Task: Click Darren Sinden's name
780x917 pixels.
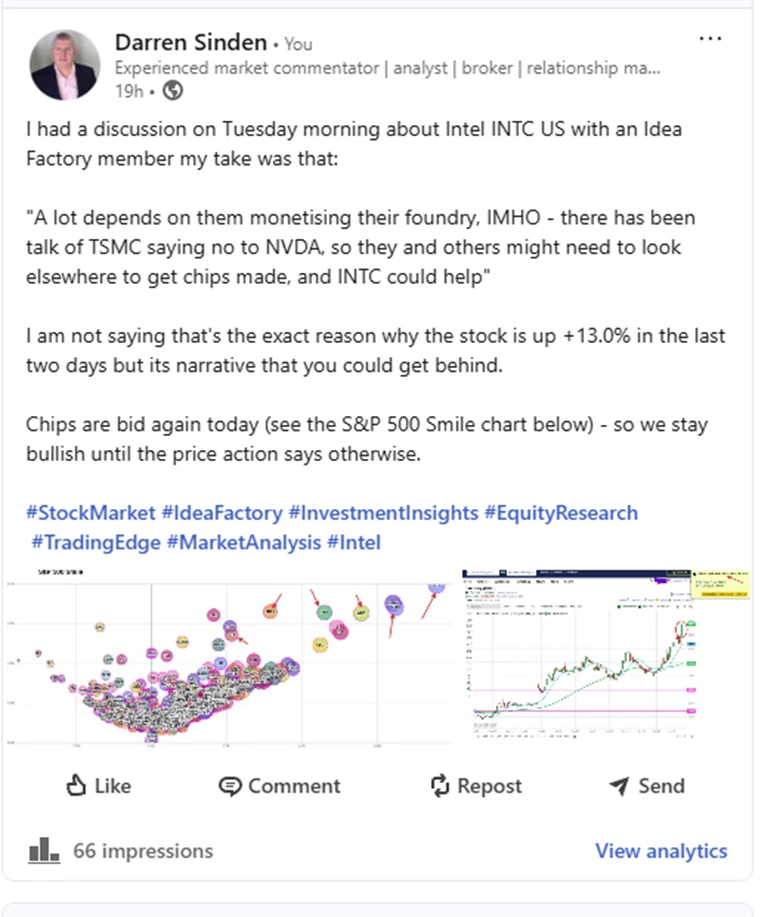Action: (190, 42)
